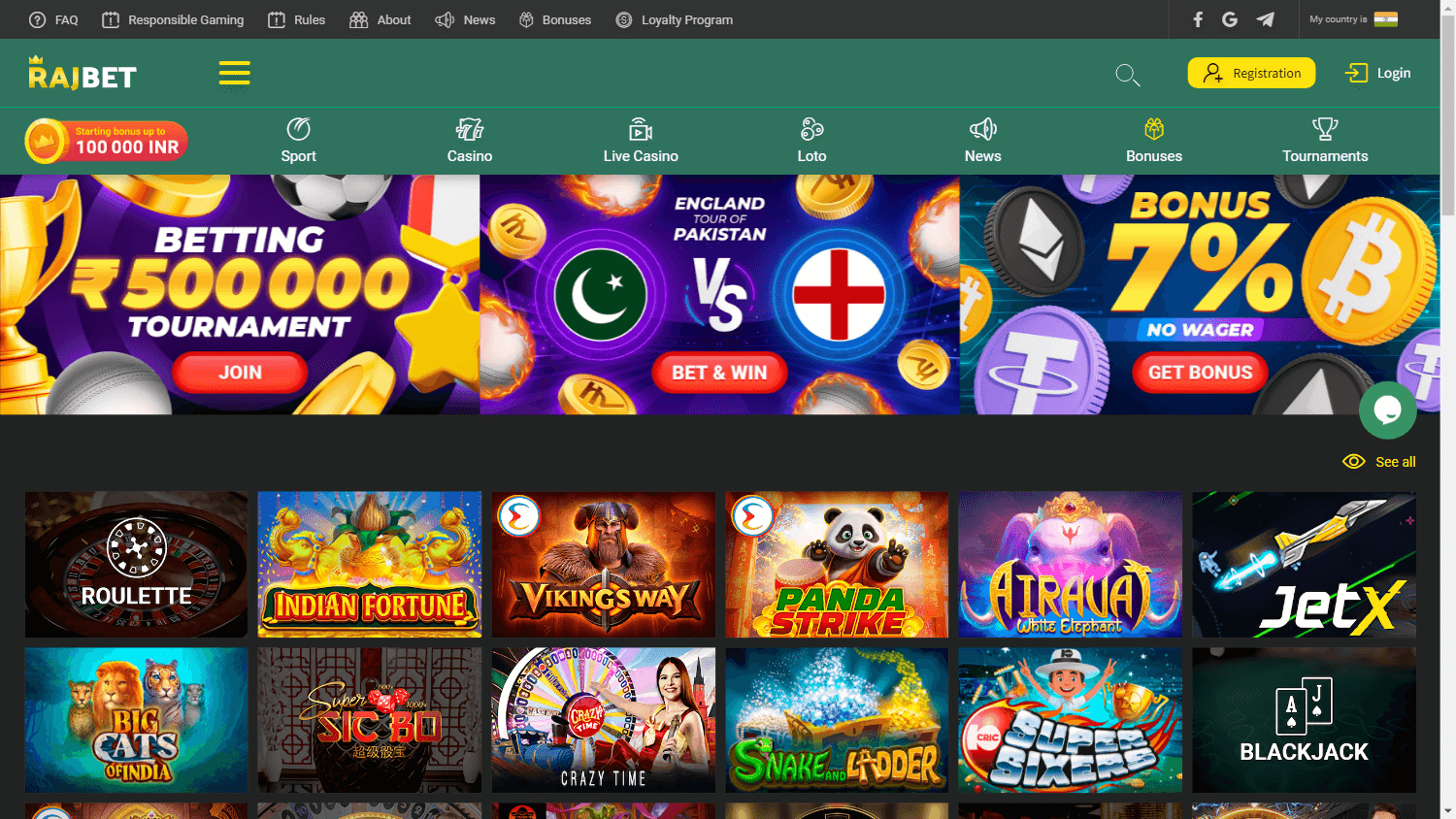This screenshot has width=1456, height=819.
Task: Click the 100 000 INR starting bonus badge
Action: [x=107, y=141]
